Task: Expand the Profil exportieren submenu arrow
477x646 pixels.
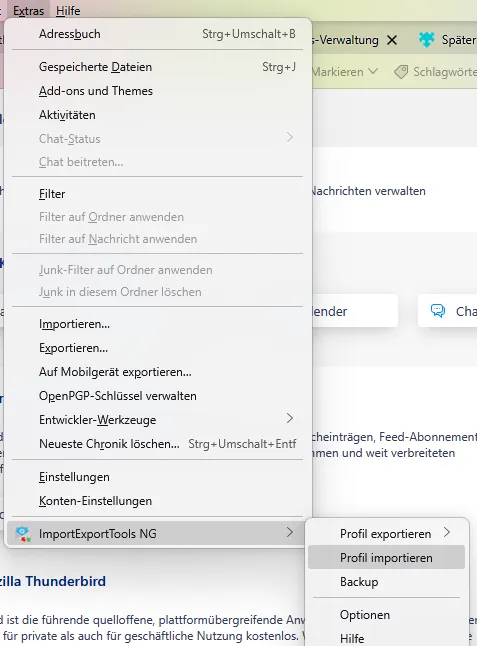Action: coord(447,533)
